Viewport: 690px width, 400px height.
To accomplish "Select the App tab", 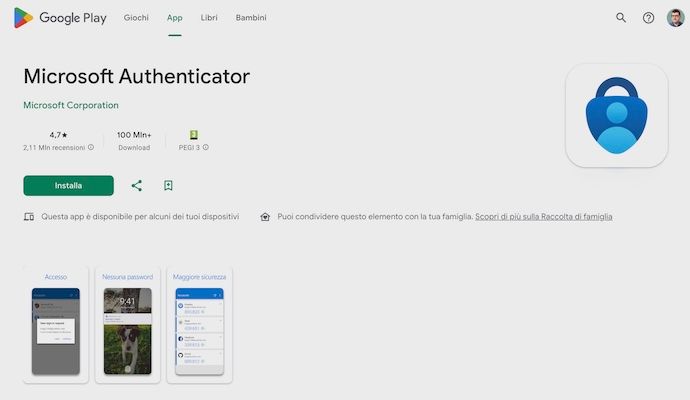I will pos(175,18).
